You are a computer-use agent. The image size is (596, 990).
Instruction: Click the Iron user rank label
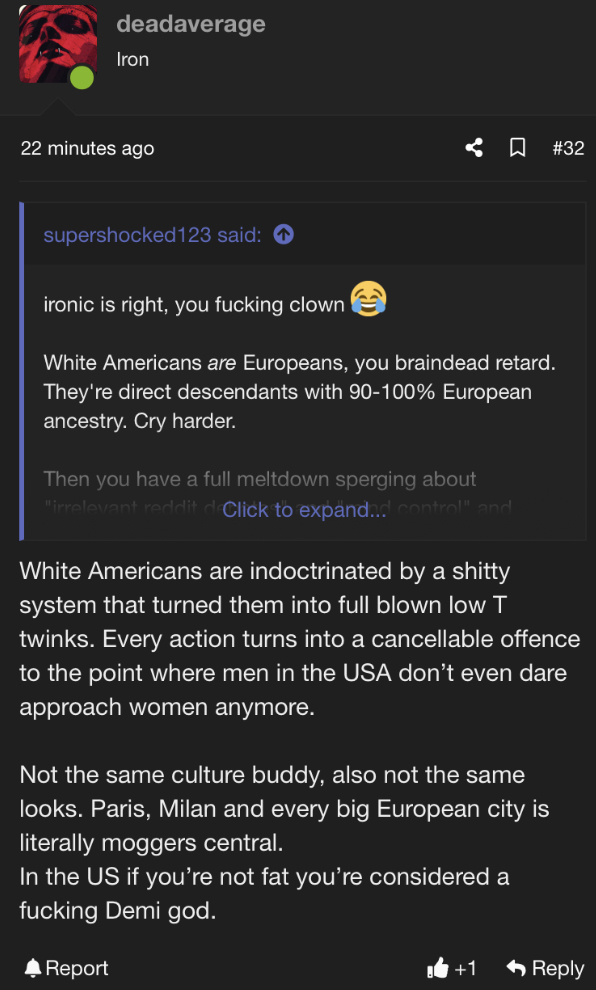pyautogui.click(x=133, y=59)
